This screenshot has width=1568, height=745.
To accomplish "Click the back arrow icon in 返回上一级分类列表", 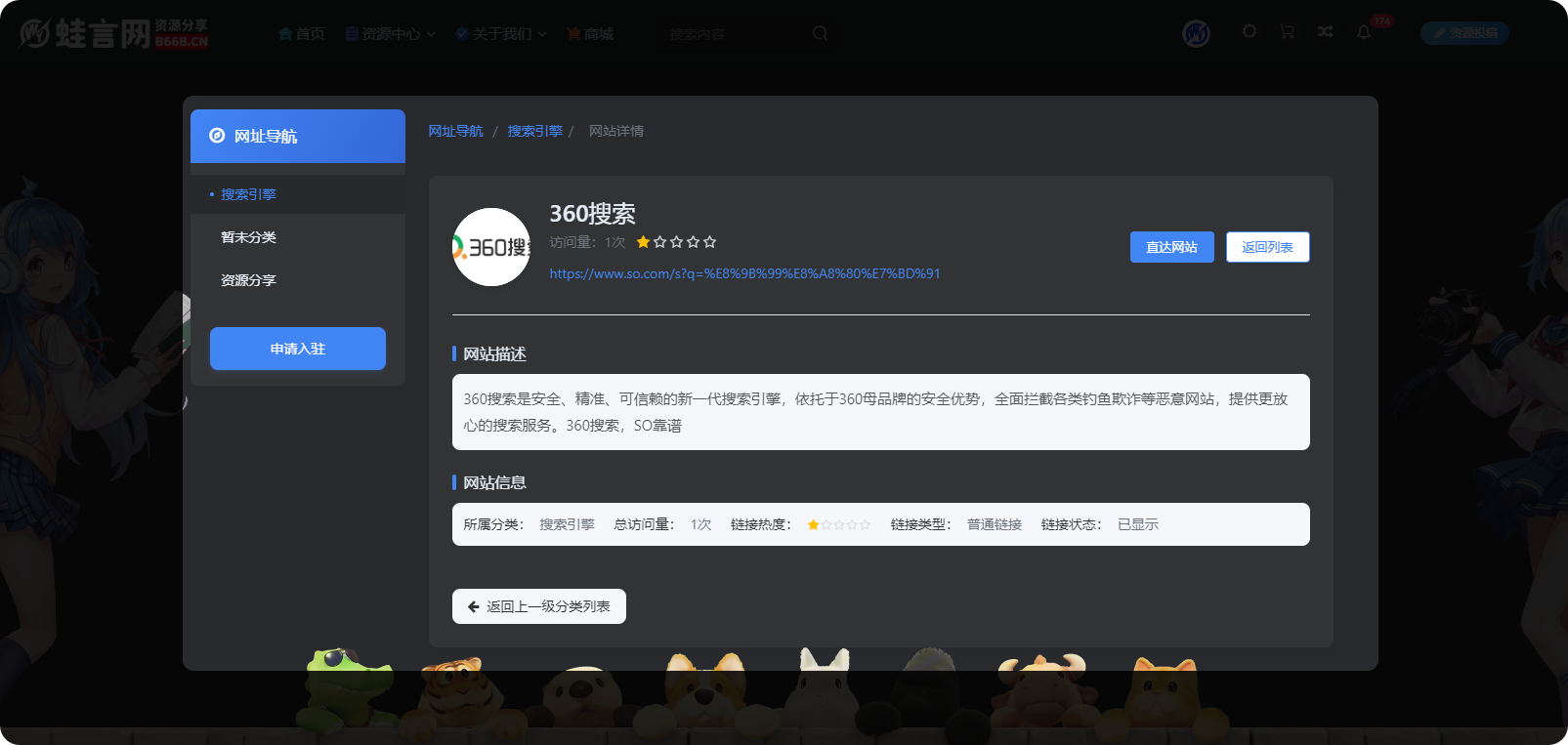I will [x=473, y=606].
